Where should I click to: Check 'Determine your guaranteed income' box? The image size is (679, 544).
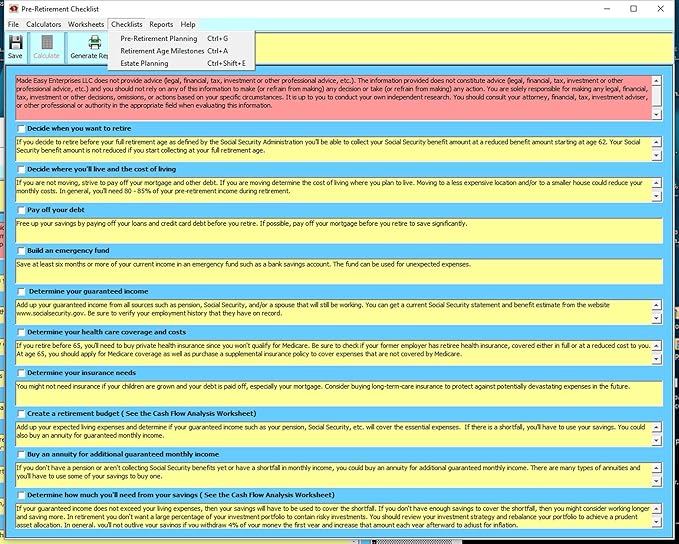tap(21, 291)
